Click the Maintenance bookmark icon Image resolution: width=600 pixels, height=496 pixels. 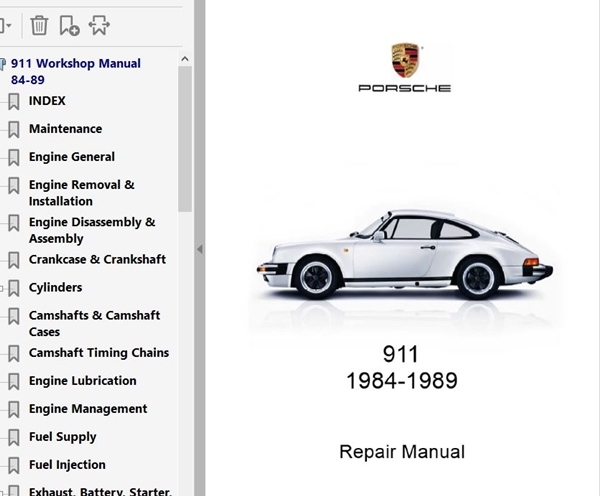pyautogui.click(x=14, y=129)
